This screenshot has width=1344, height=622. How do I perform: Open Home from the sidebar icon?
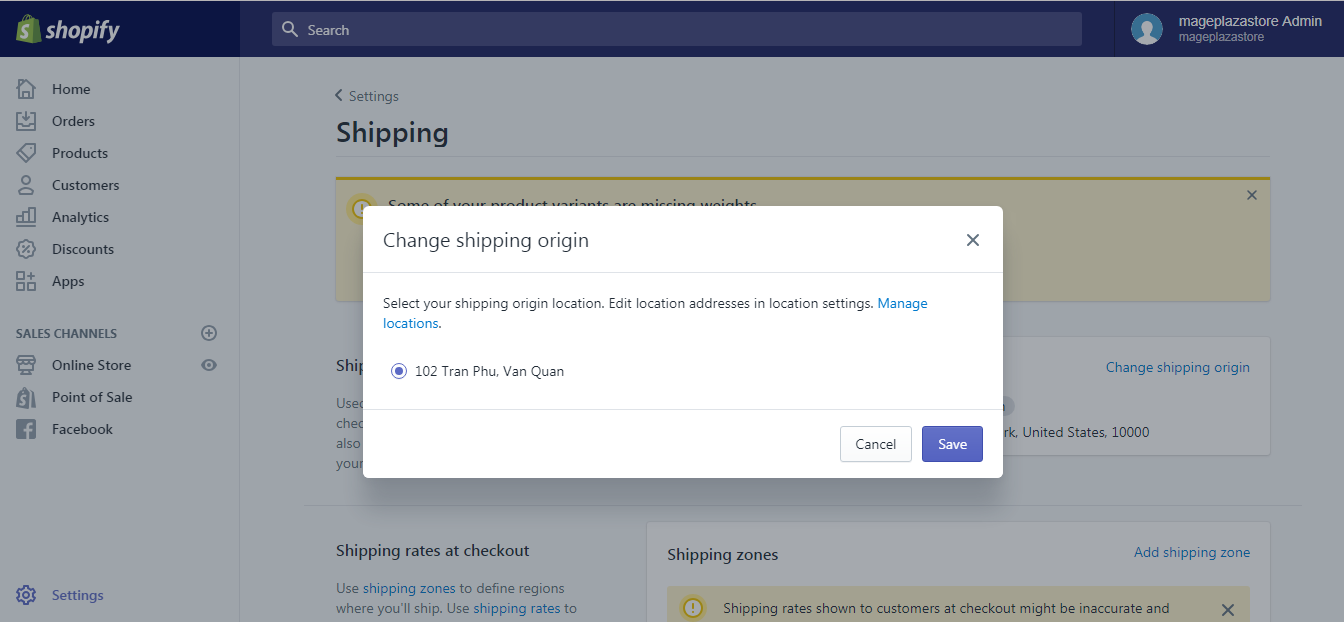pyautogui.click(x=26, y=89)
